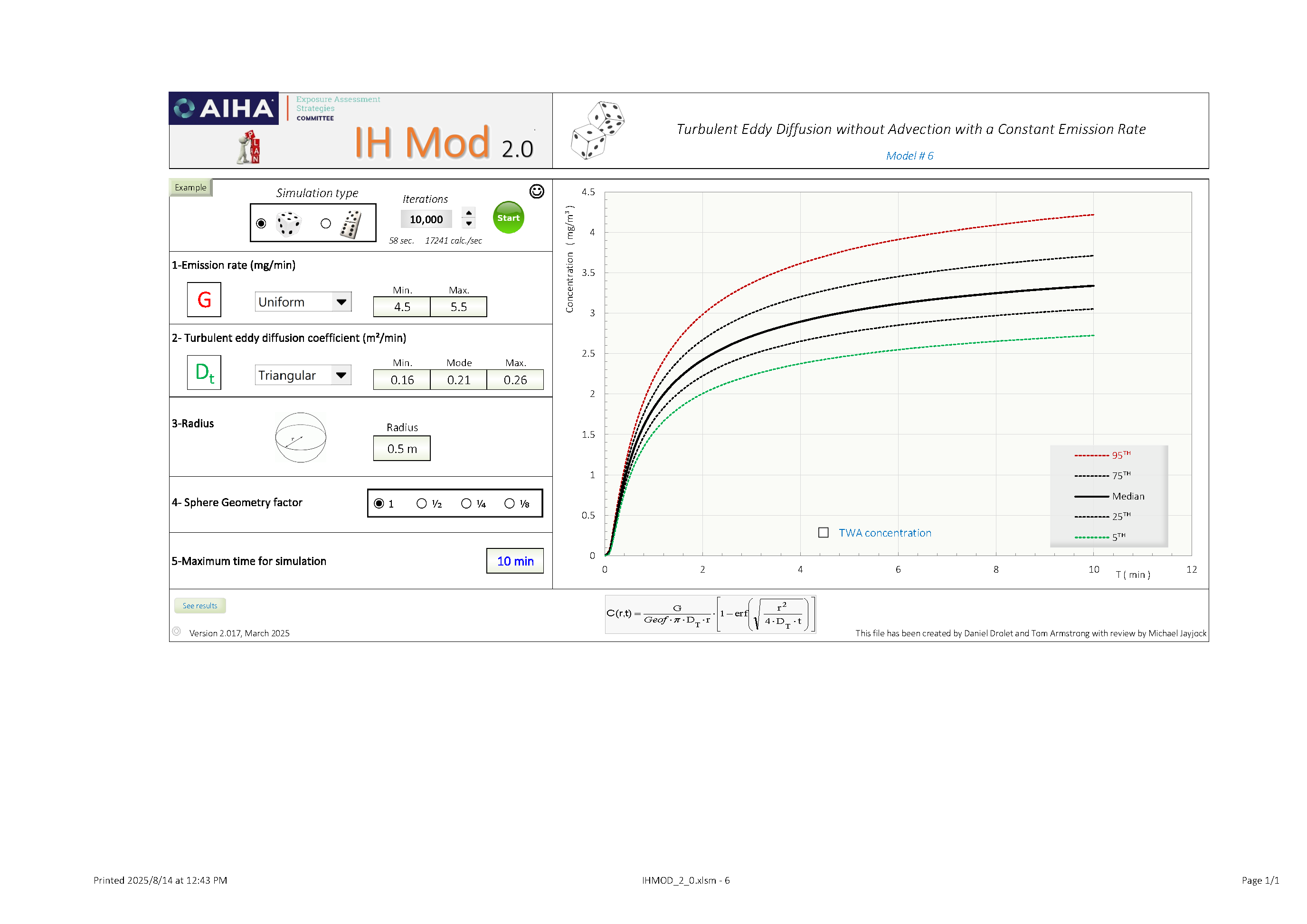The width and height of the screenshot is (1307, 924).
Task: Select sphere geometry factor ½
Action: [x=422, y=503]
